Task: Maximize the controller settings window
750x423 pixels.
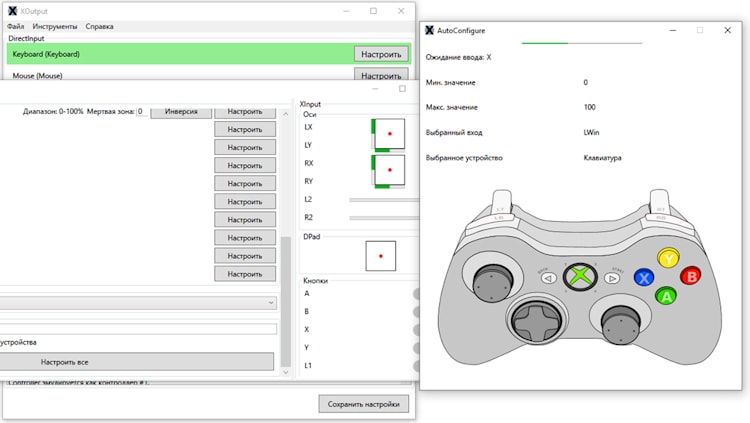Action: click(402, 89)
